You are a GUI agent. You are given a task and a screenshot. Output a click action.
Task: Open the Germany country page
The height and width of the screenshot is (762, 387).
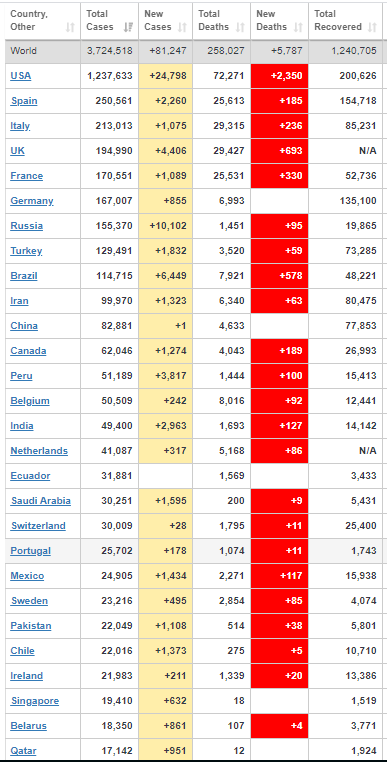(x=32, y=201)
